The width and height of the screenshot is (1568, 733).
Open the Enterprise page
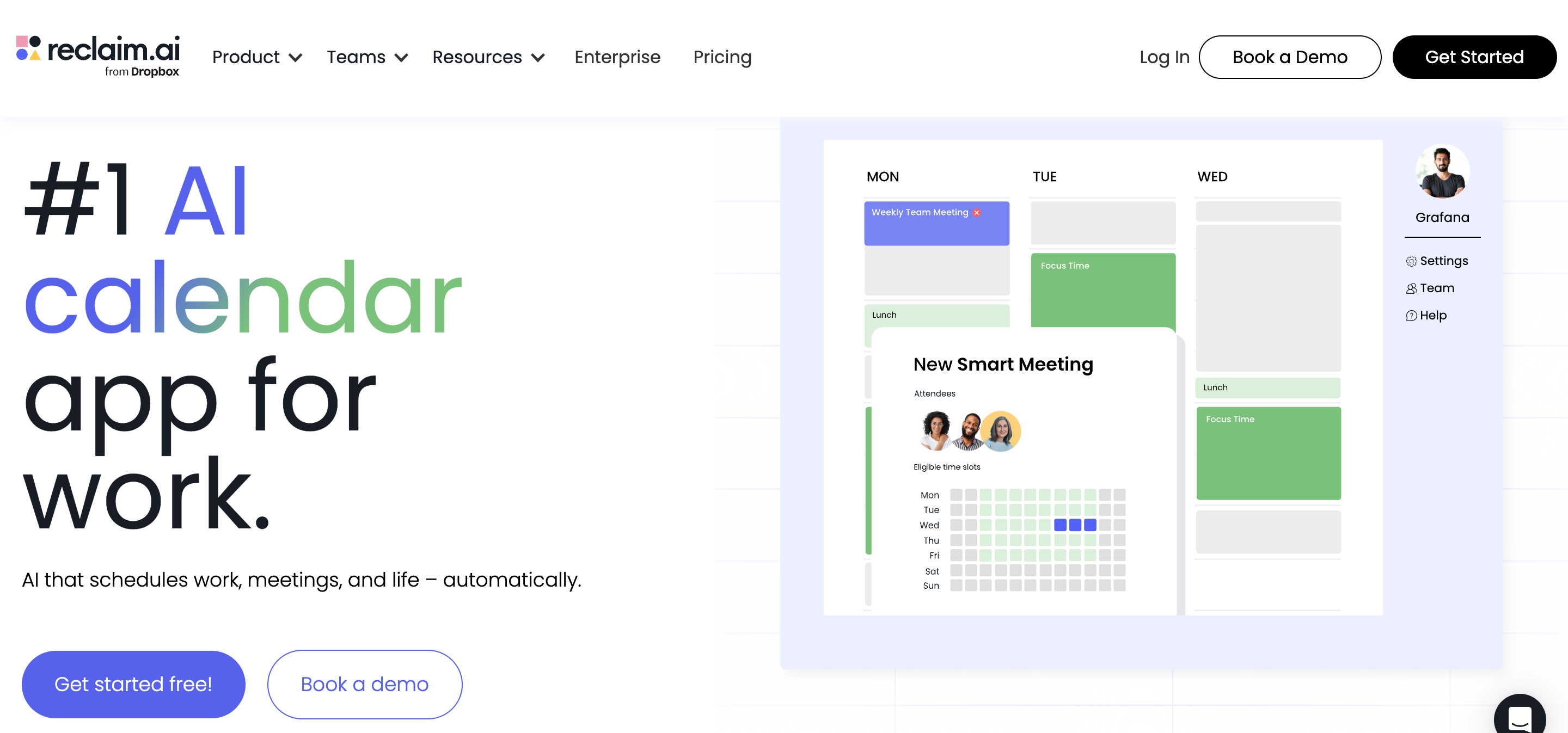(617, 57)
